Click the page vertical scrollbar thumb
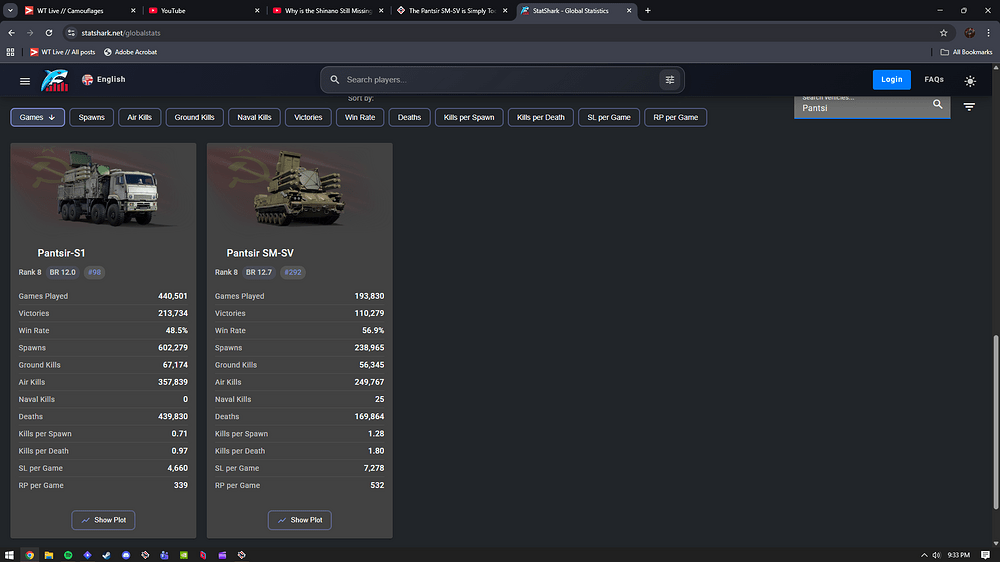Viewport: 1000px width, 562px height. [996, 422]
